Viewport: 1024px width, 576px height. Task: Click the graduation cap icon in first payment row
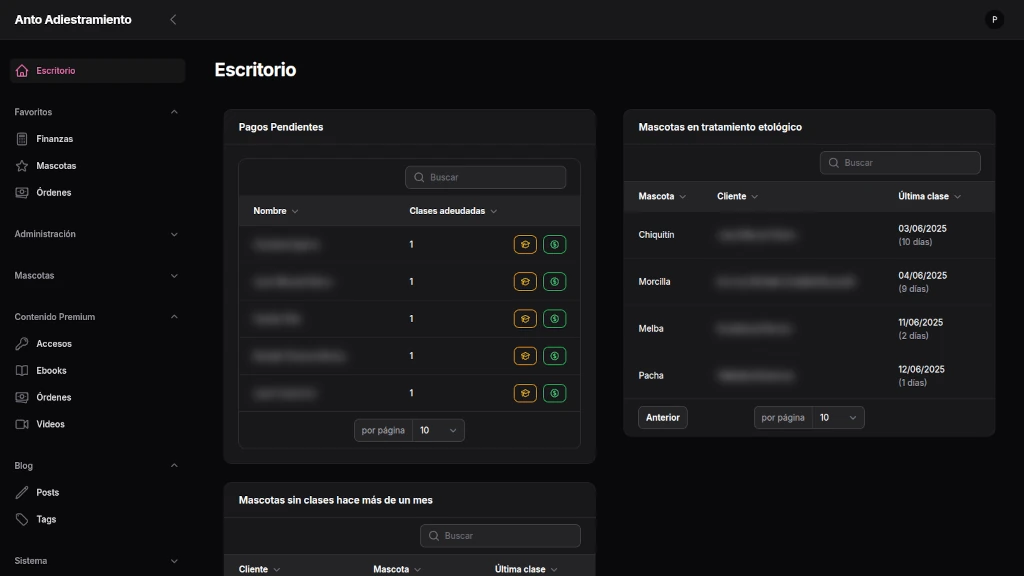coord(525,245)
